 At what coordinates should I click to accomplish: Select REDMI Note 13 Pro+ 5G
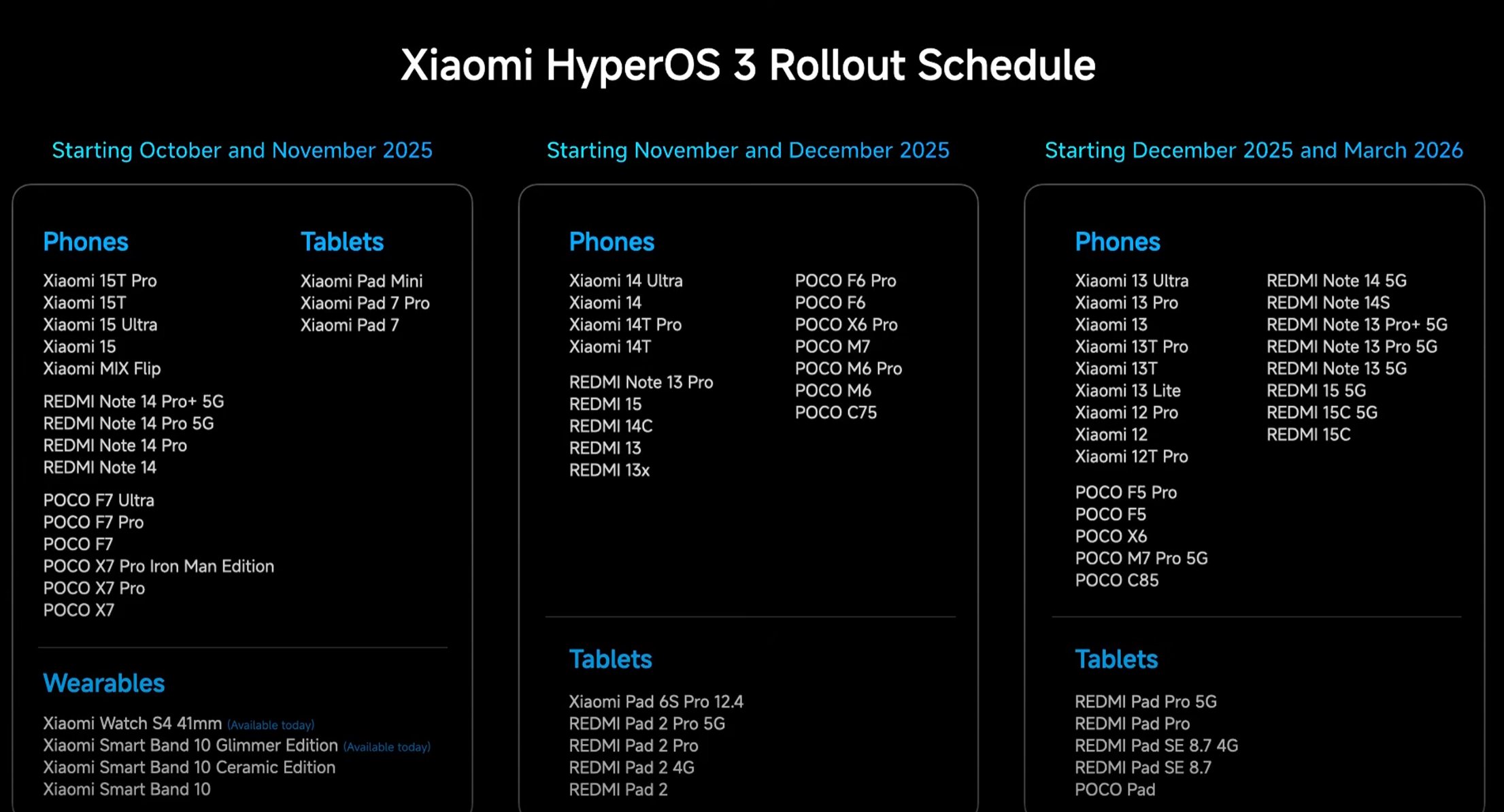click(1356, 324)
